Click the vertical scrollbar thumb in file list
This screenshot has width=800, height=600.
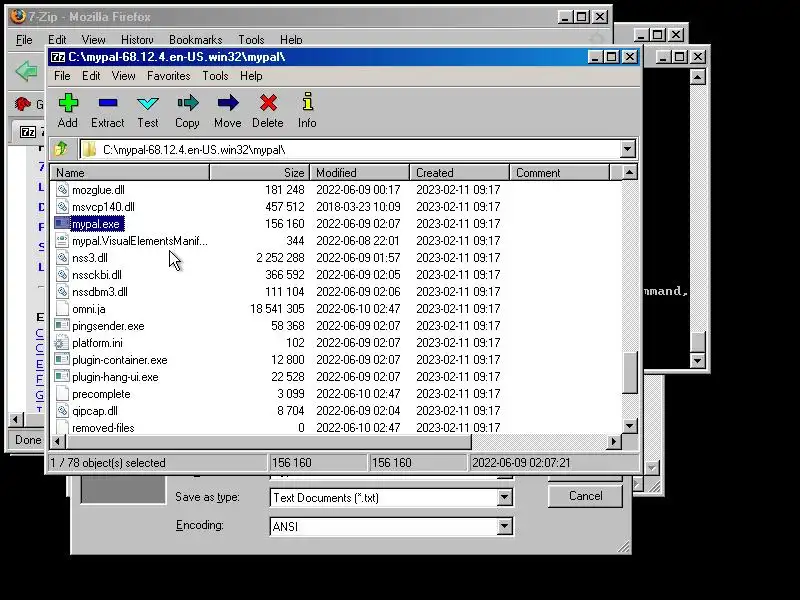click(630, 372)
